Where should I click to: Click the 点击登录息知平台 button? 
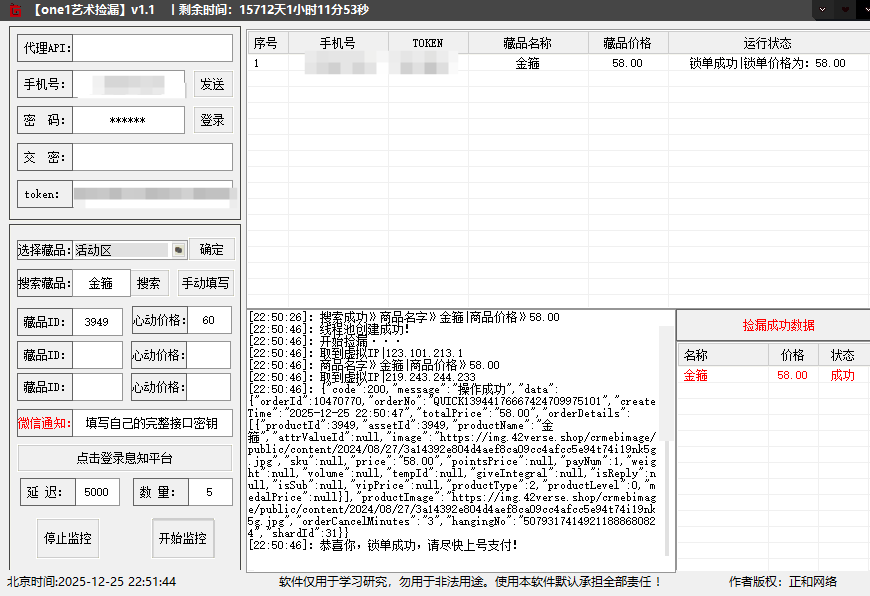coord(125,458)
